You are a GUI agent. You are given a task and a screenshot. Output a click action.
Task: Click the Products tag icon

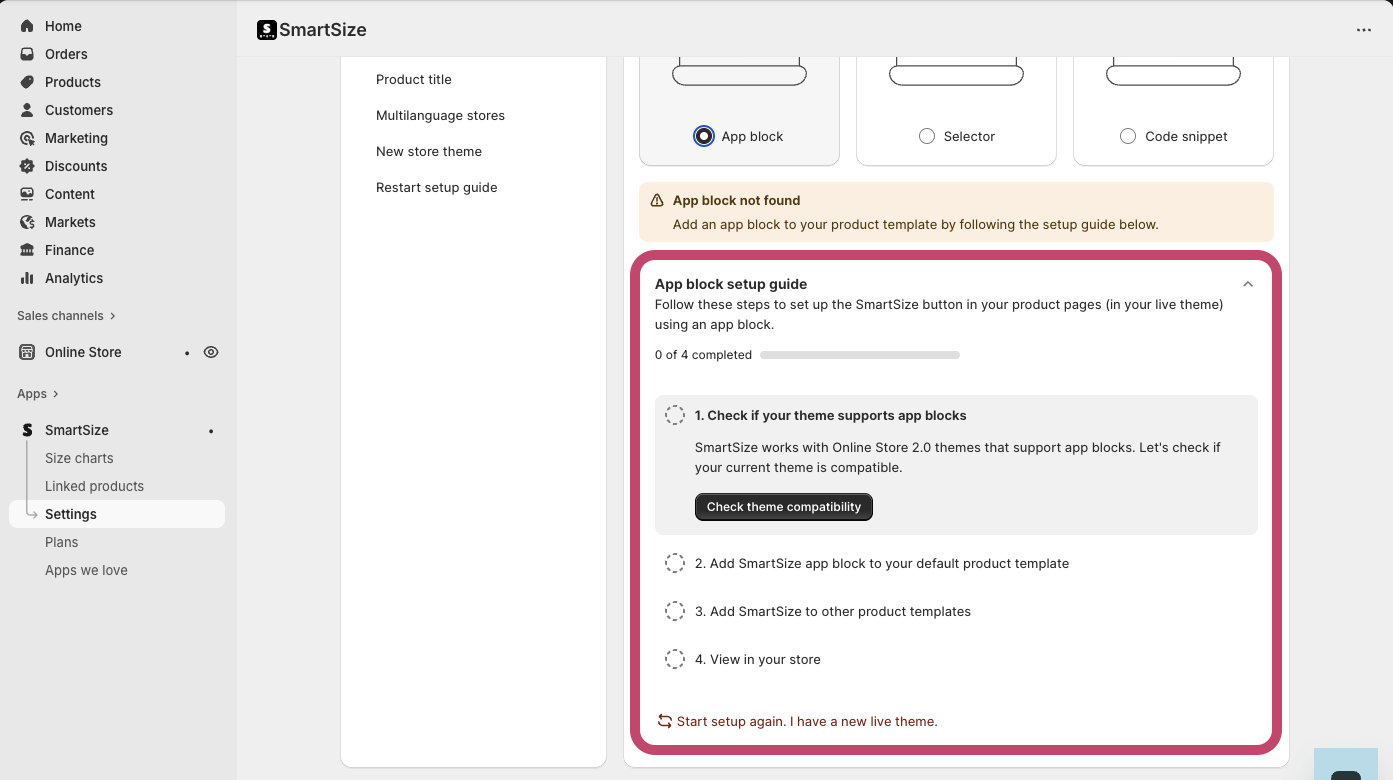click(27, 82)
